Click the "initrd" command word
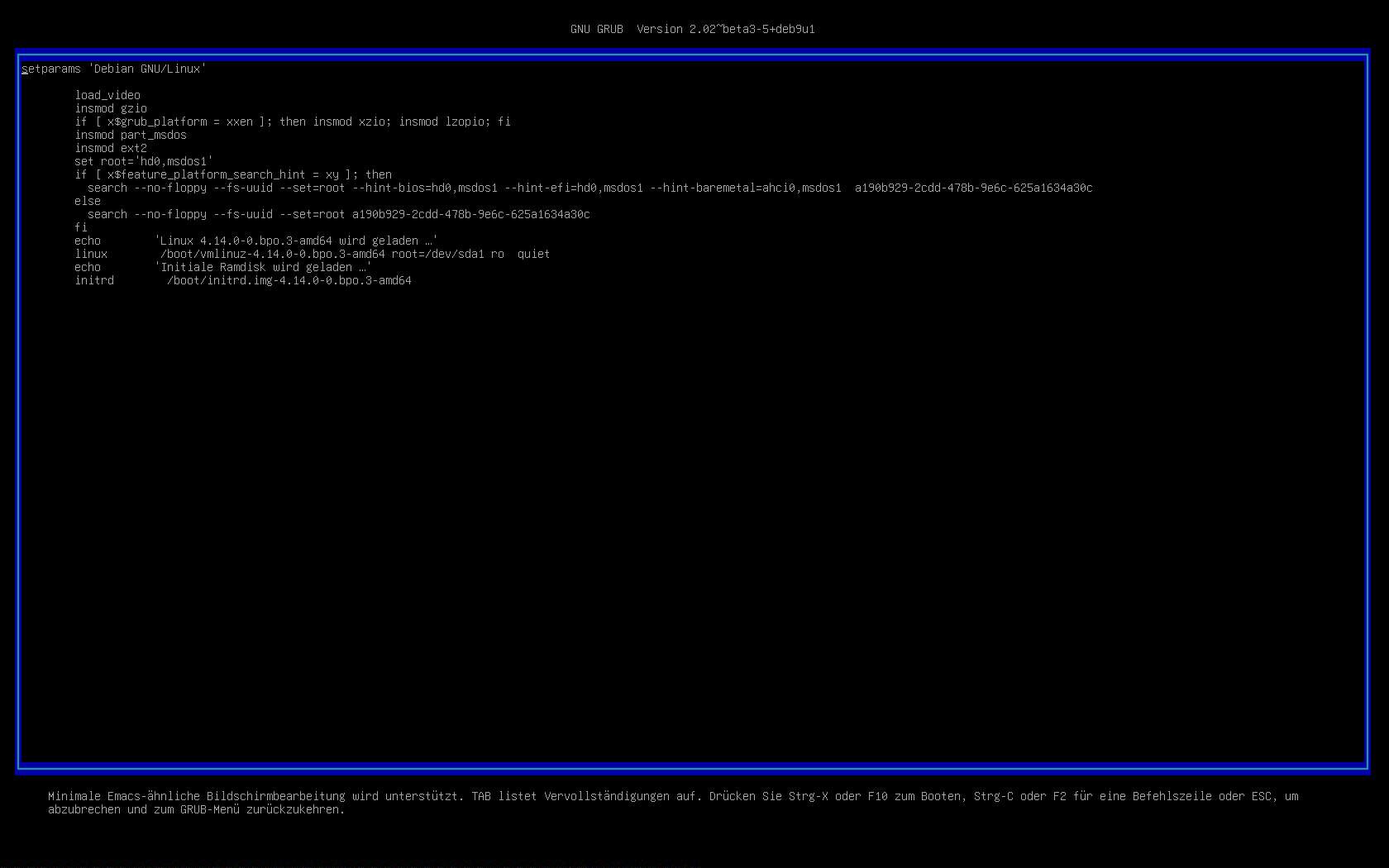The height and width of the screenshot is (868, 1389). coord(94,280)
